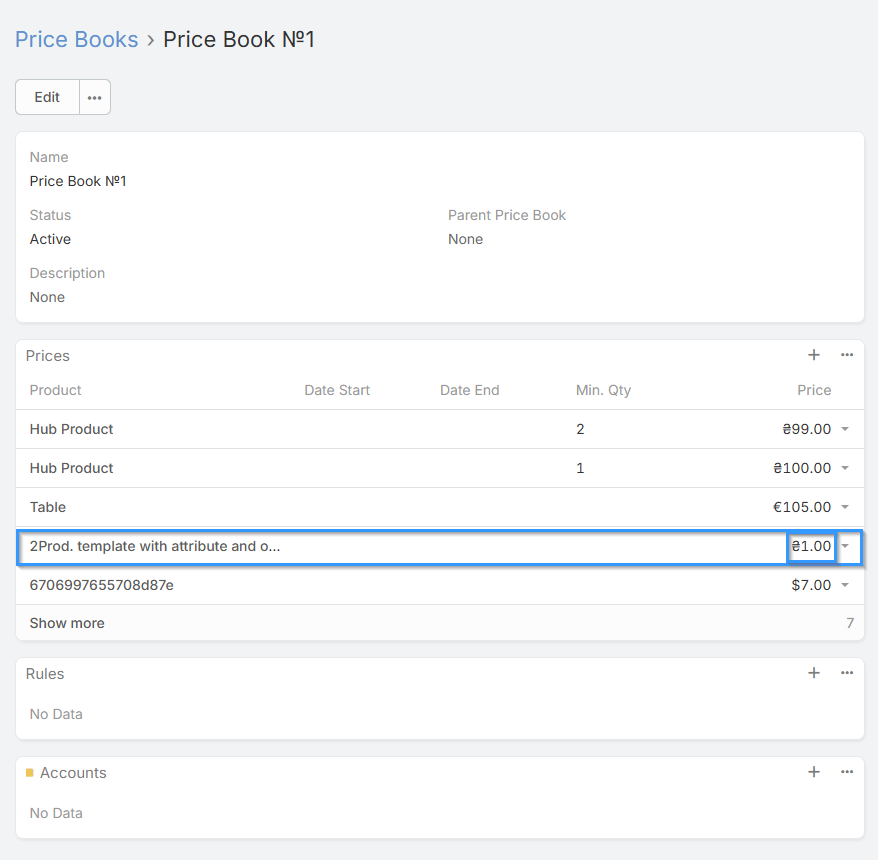Screen dimensions: 878x860
Task: Expand dropdown for the ₴100.00 Hub Product row
Action: pyautogui.click(x=845, y=468)
